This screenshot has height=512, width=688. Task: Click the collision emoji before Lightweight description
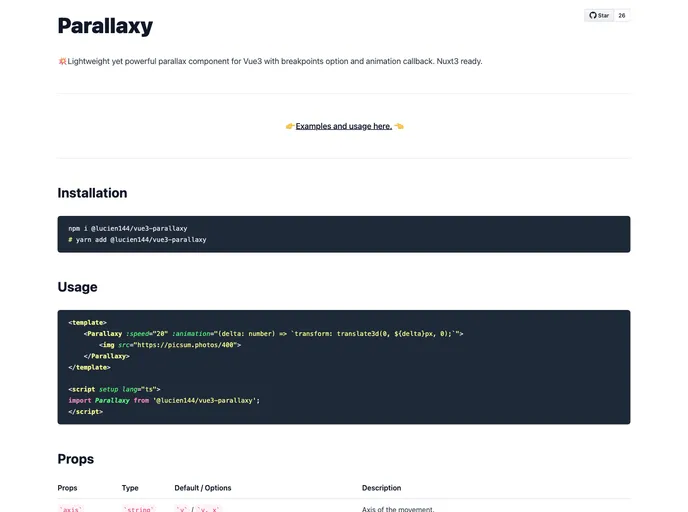point(62,61)
